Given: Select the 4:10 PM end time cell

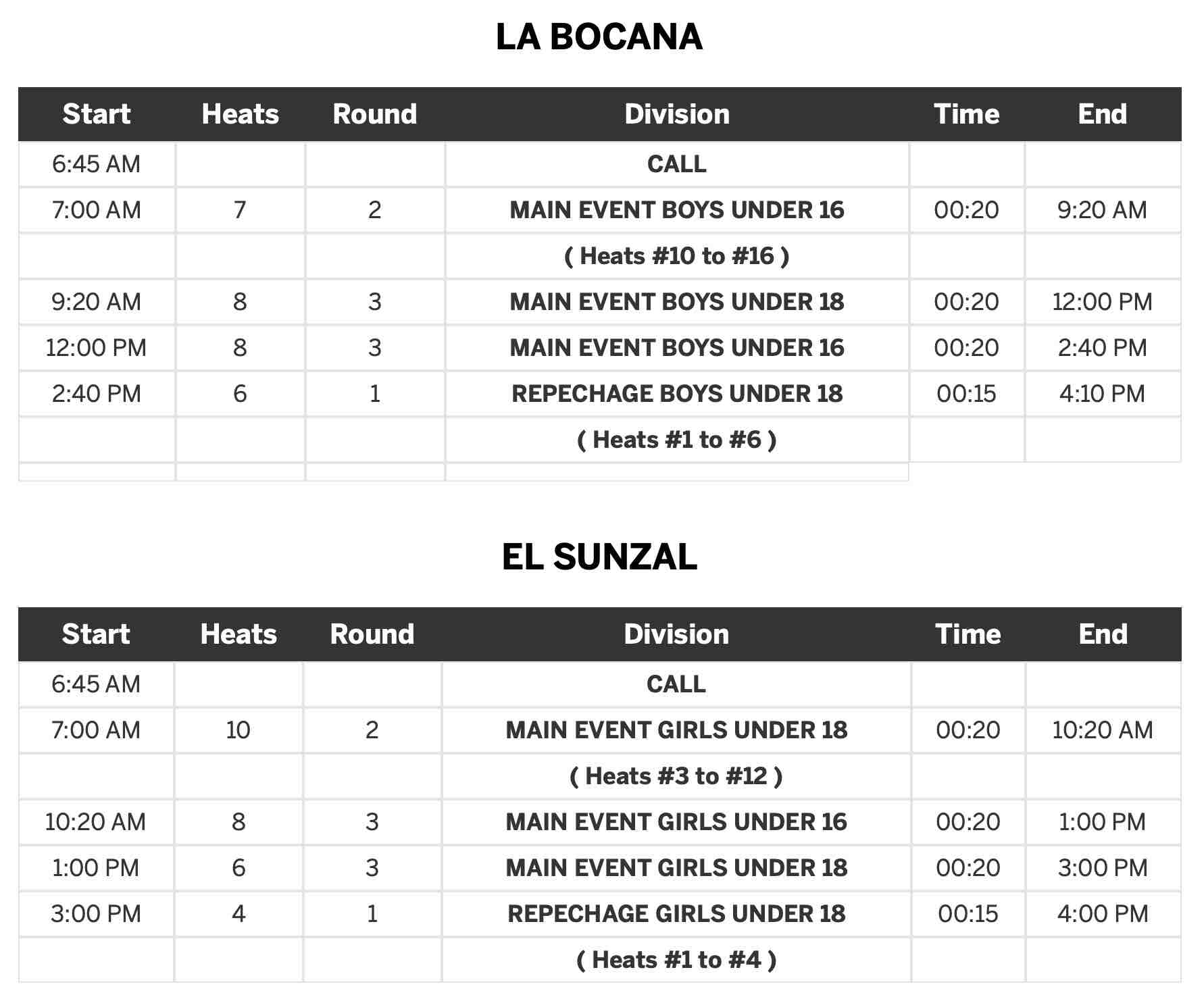Looking at the screenshot, I should click(1102, 394).
